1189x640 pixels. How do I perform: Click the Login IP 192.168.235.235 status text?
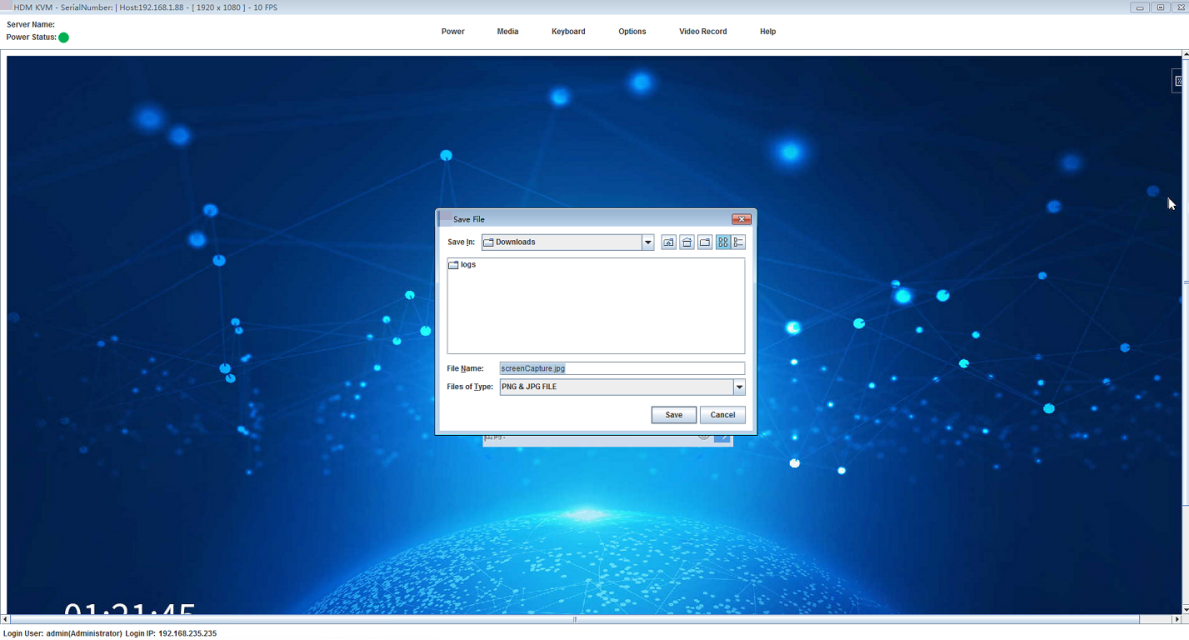[x=171, y=633]
